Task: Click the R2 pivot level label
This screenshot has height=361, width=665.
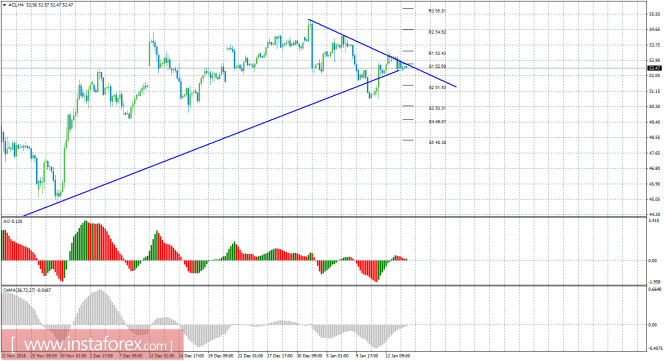Action: point(437,32)
